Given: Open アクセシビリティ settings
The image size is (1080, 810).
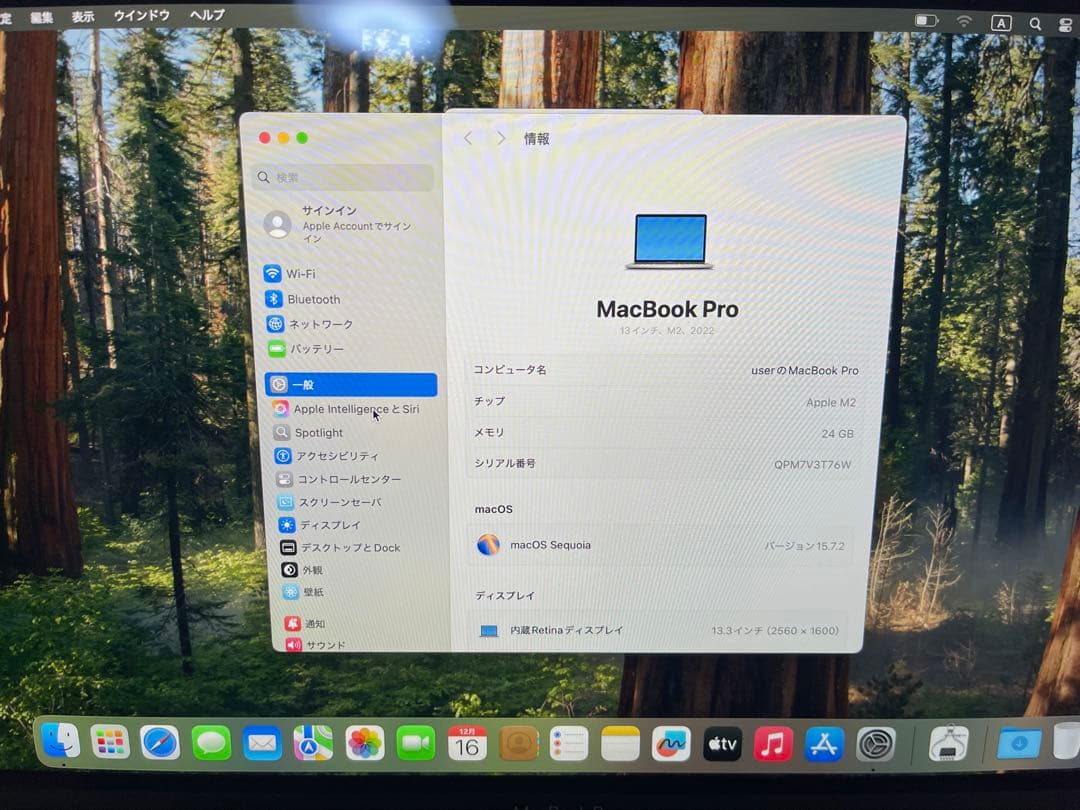Looking at the screenshot, I should coord(330,455).
